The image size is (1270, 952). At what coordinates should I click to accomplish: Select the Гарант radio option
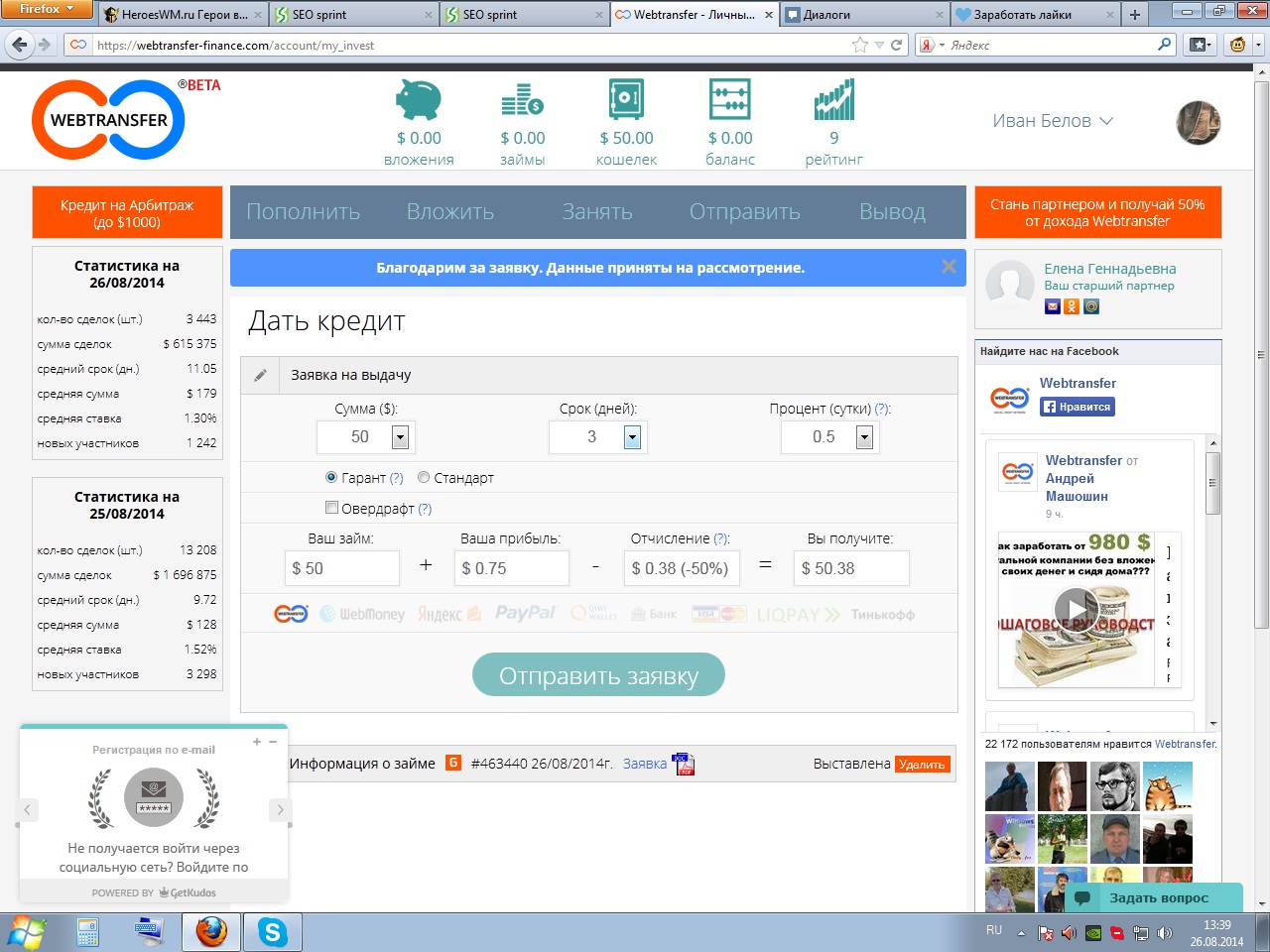pos(331,477)
